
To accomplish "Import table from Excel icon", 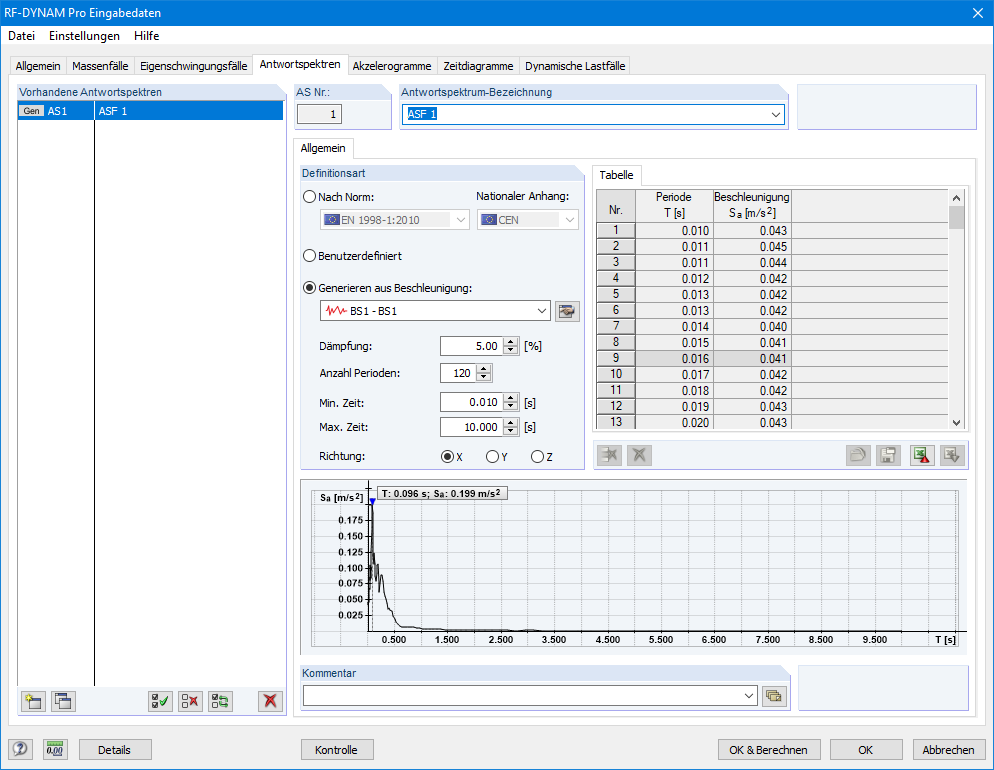I will (952, 455).
